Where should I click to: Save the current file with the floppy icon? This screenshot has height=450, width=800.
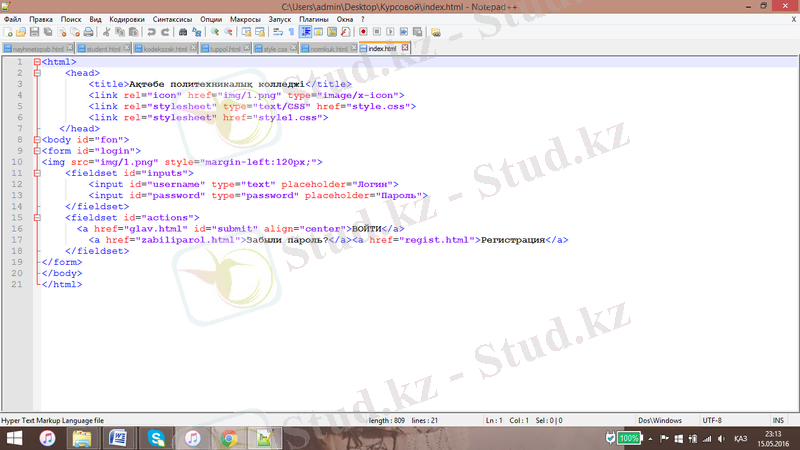tap(34, 32)
